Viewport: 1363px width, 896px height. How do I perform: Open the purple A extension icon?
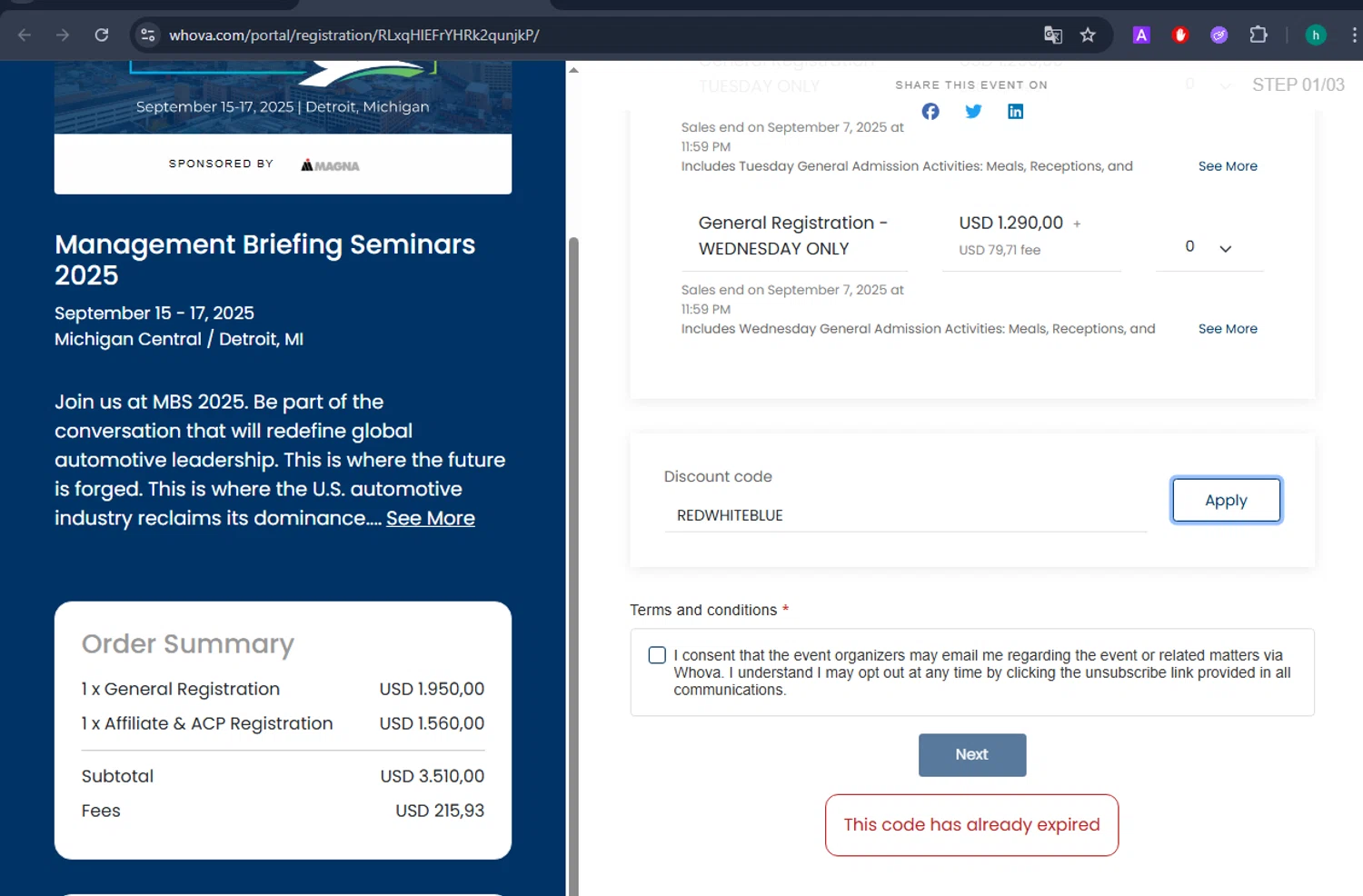point(1141,35)
